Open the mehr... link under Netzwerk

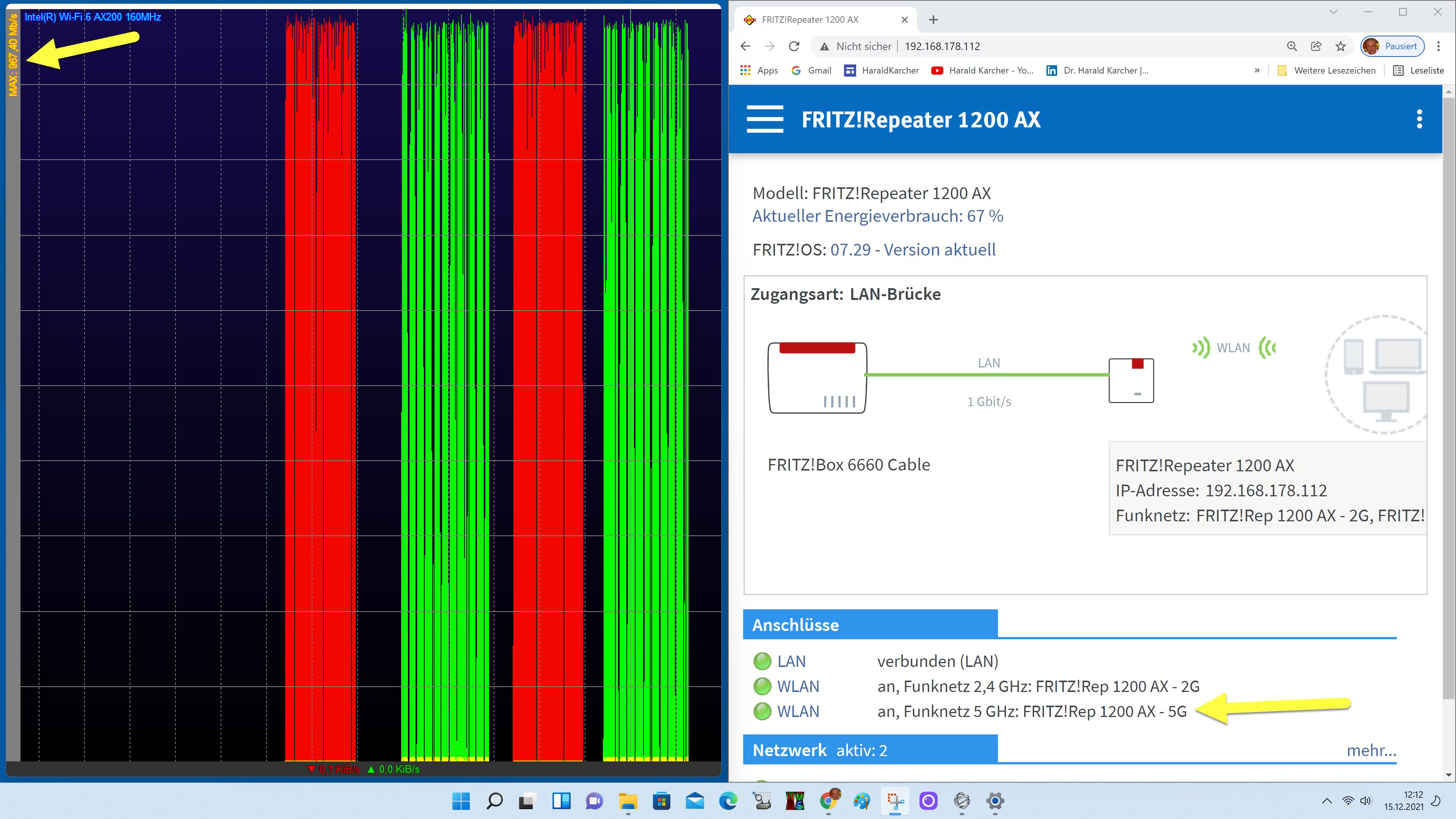coord(1371,751)
